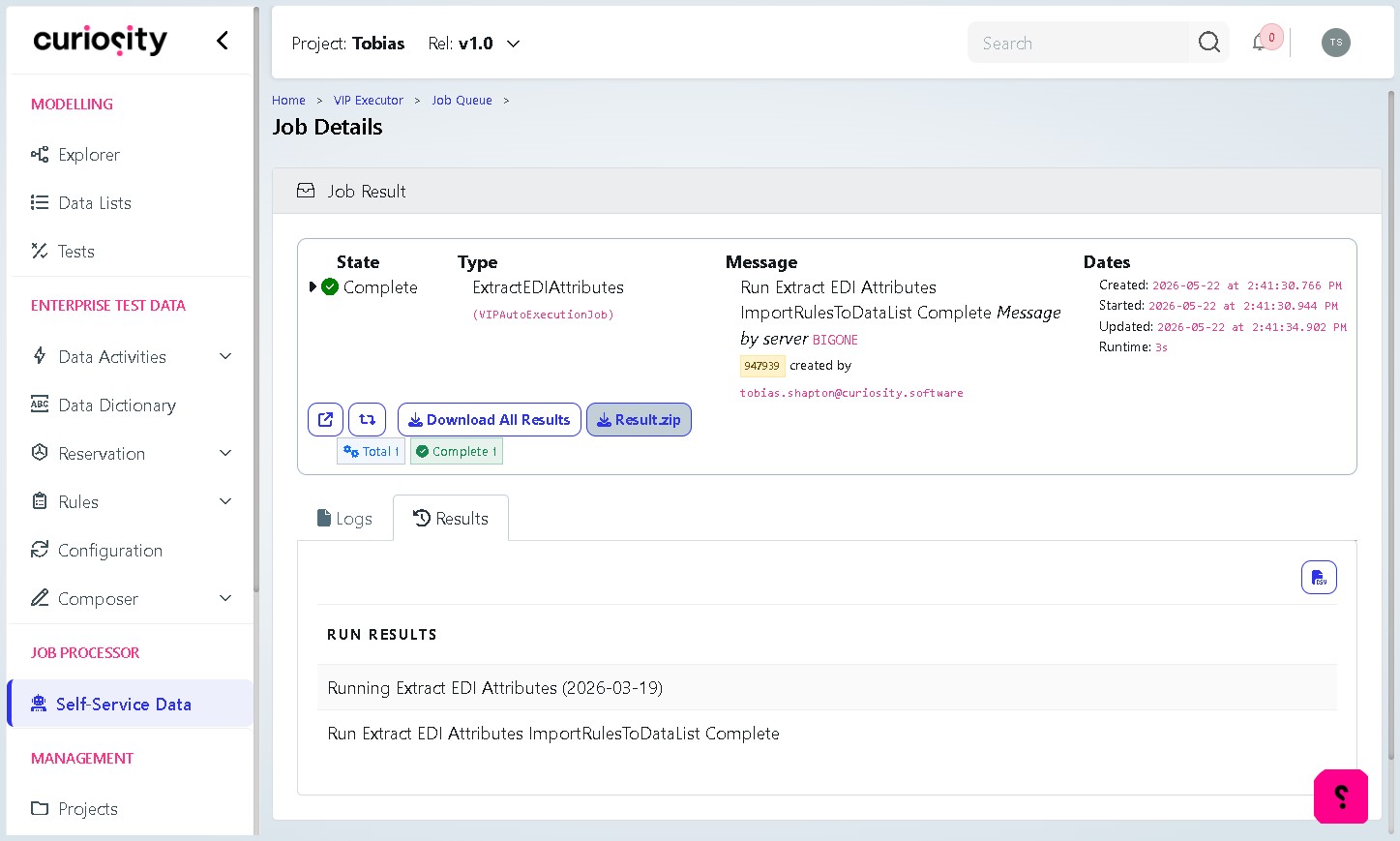Open notifications via the bell icon
This screenshot has height=841, width=1400.
click(x=1260, y=43)
